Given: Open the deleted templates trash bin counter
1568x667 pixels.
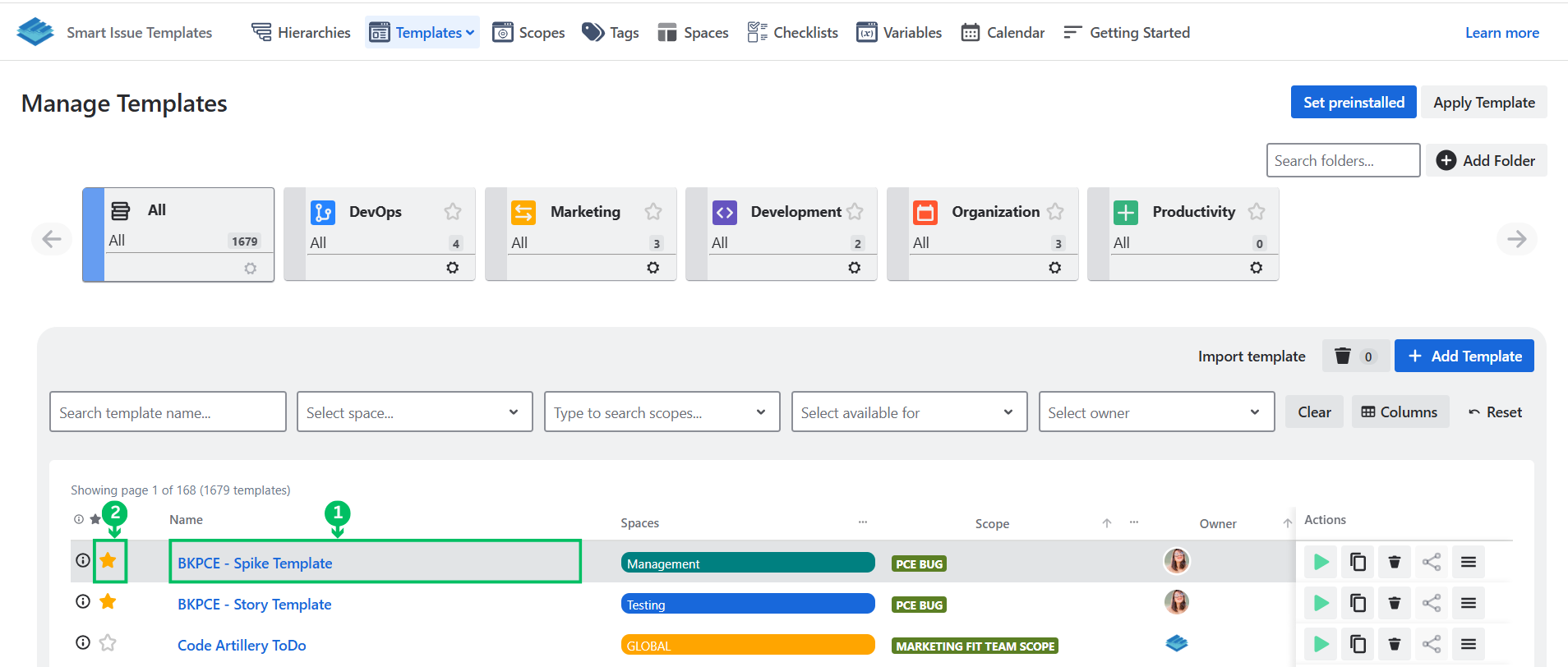Looking at the screenshot, I should click(1356, 356).
